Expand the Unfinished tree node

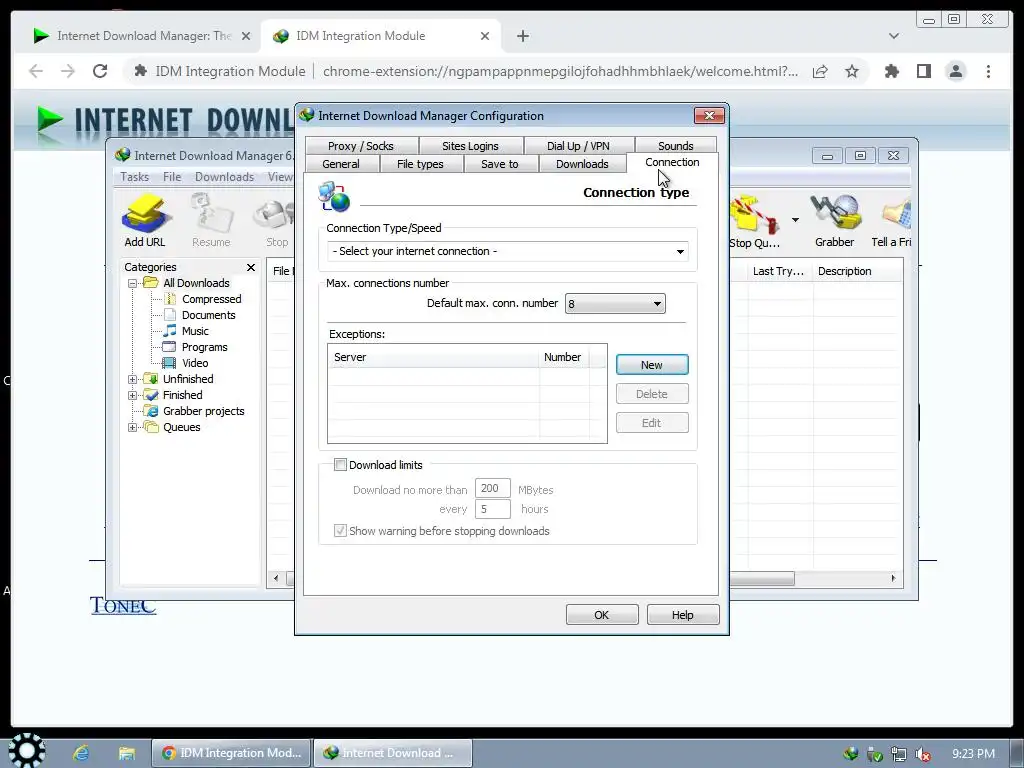tap(133, 379)
